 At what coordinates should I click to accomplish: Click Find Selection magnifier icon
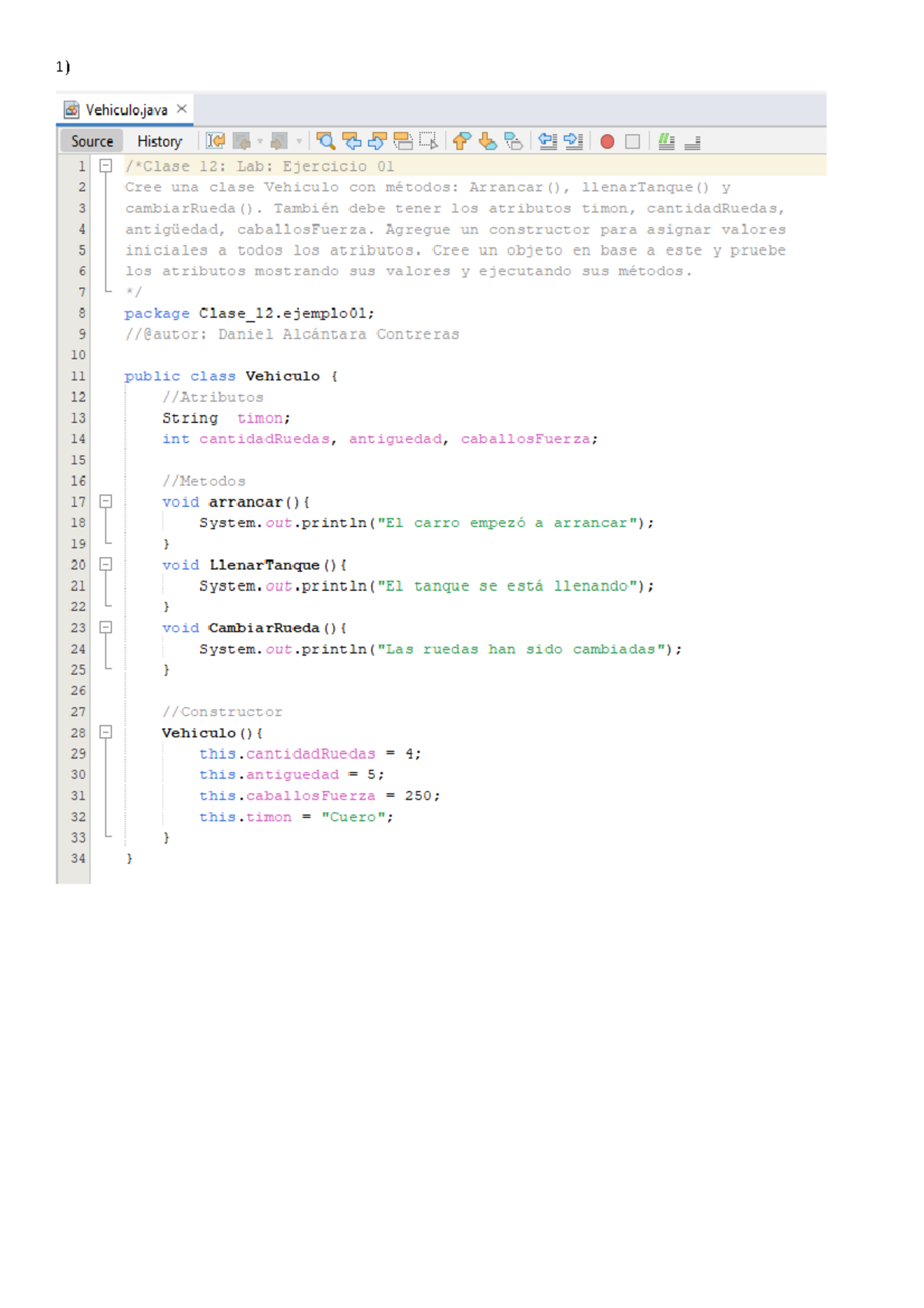(x=326, y=141)
